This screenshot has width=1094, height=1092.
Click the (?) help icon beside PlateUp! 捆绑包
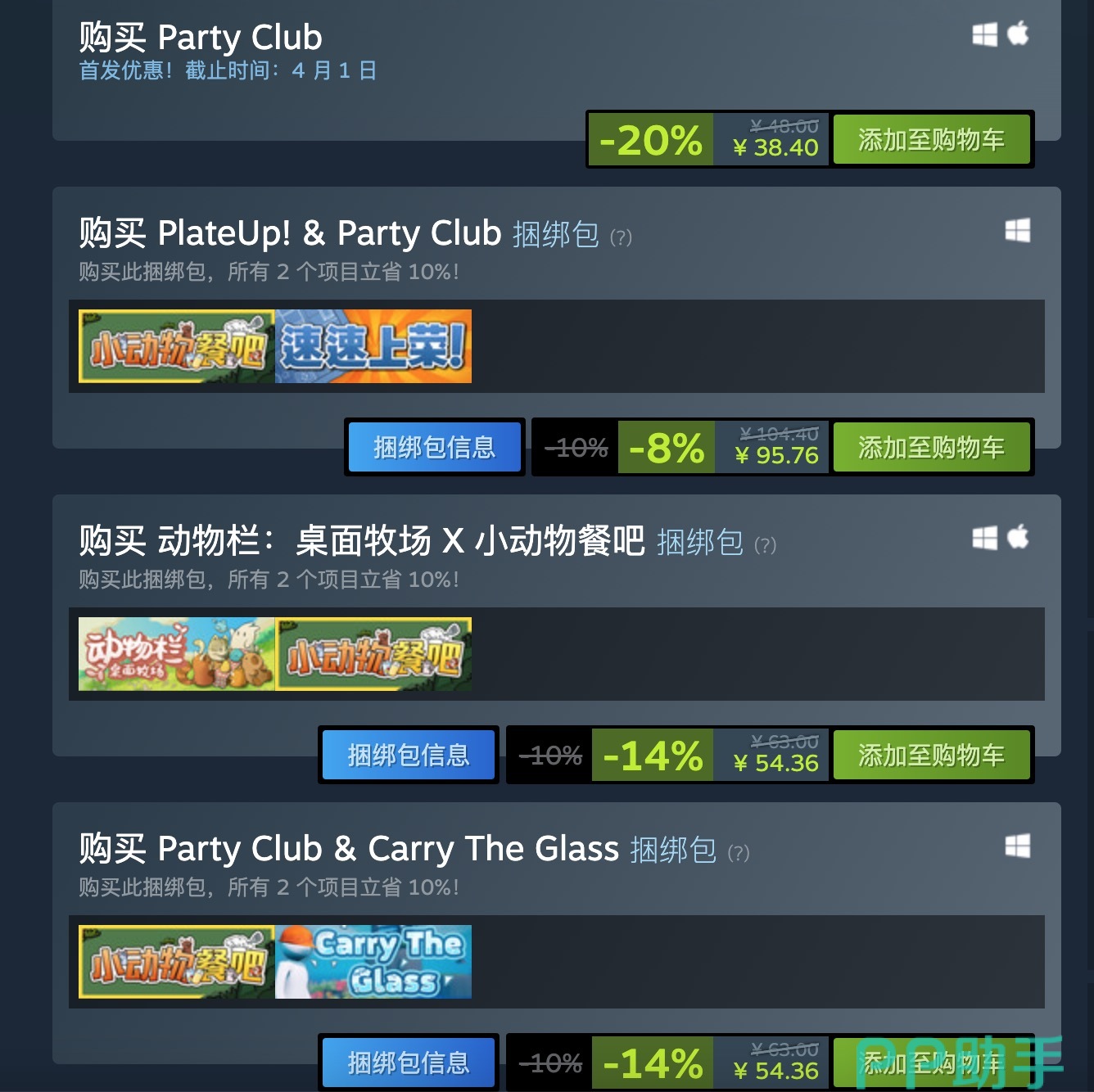[622, 237]
